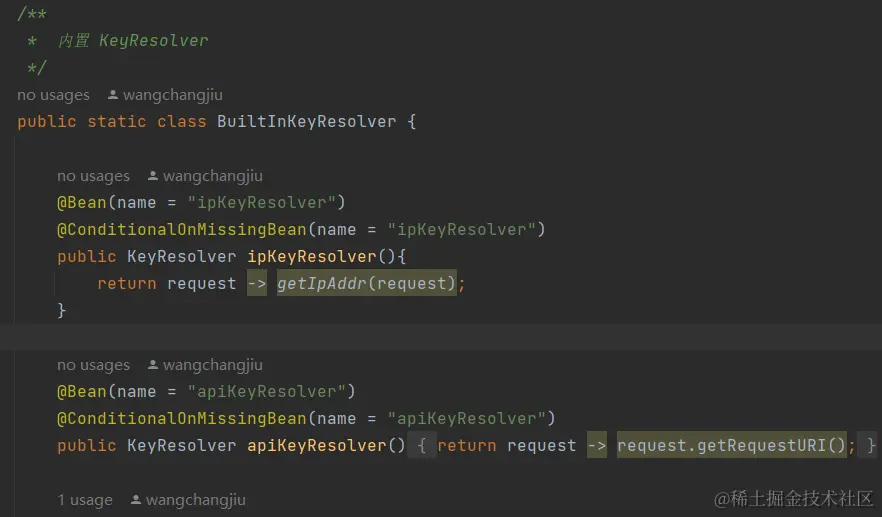
Task: Open 'no usages' hint above ipKeyResolver @Bean
Action: [x=93, y=176]
